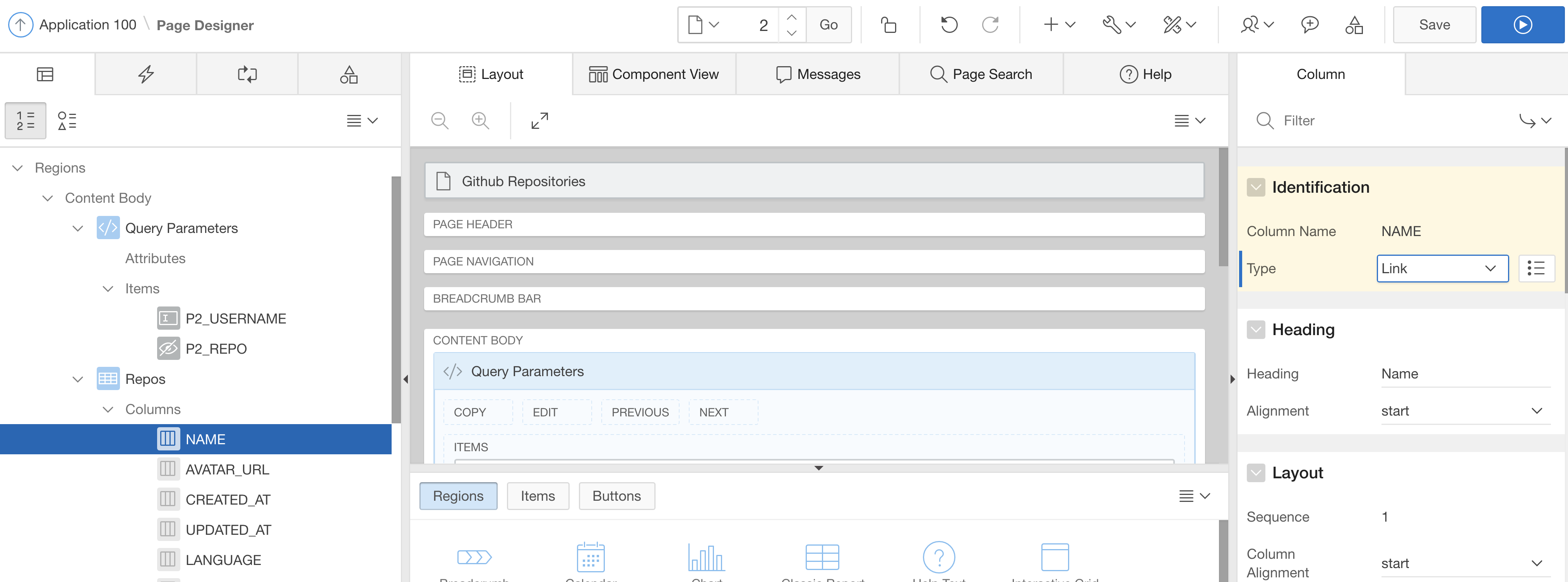Viewport: 1568px width, 582px height.
Task: Click the zoom in magnifier
Action: tap(480, 120)
